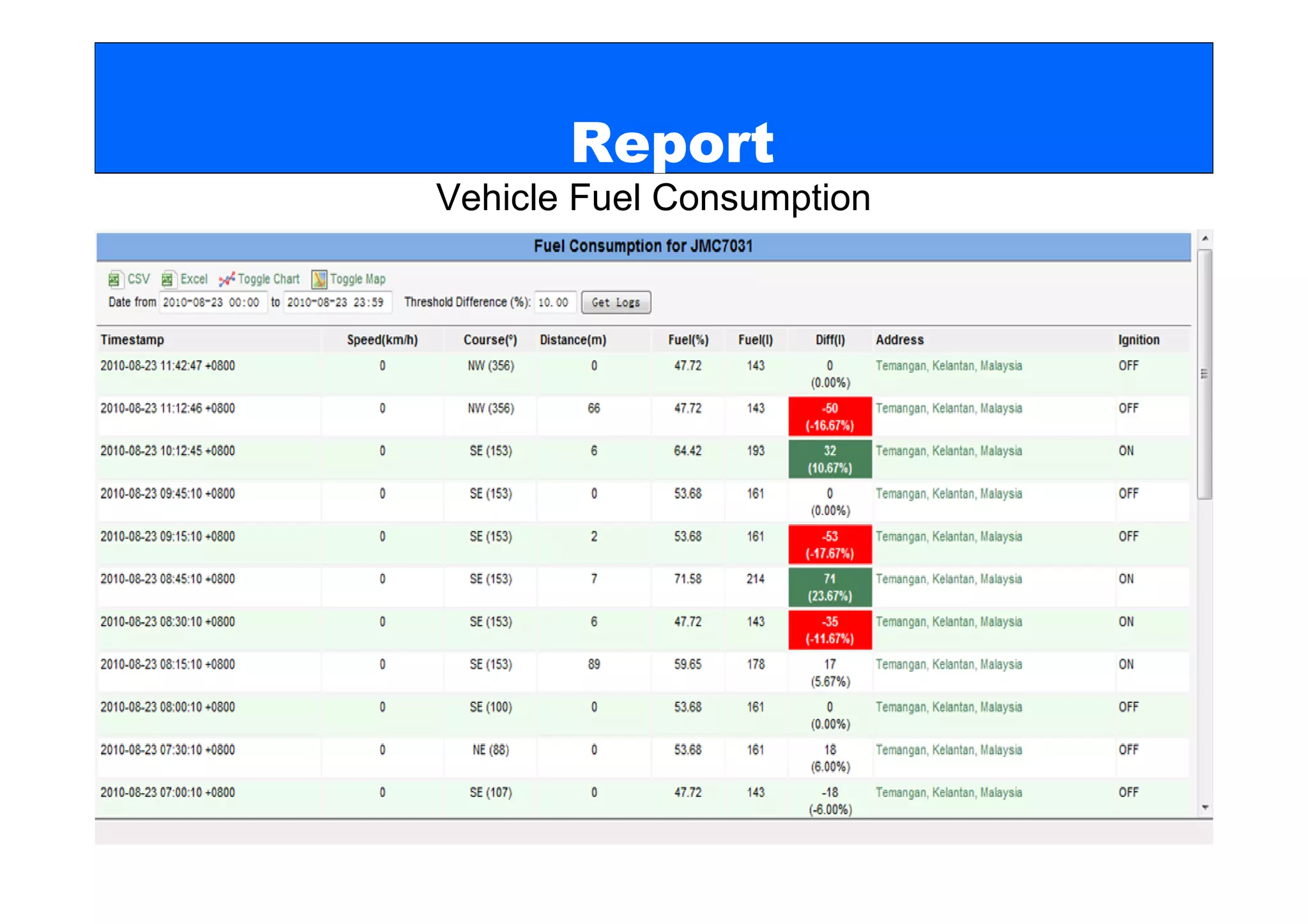Screen dimensions: 1308x924
Task: Edit the Threshold Difference percentage field
Action: (555, 303)
